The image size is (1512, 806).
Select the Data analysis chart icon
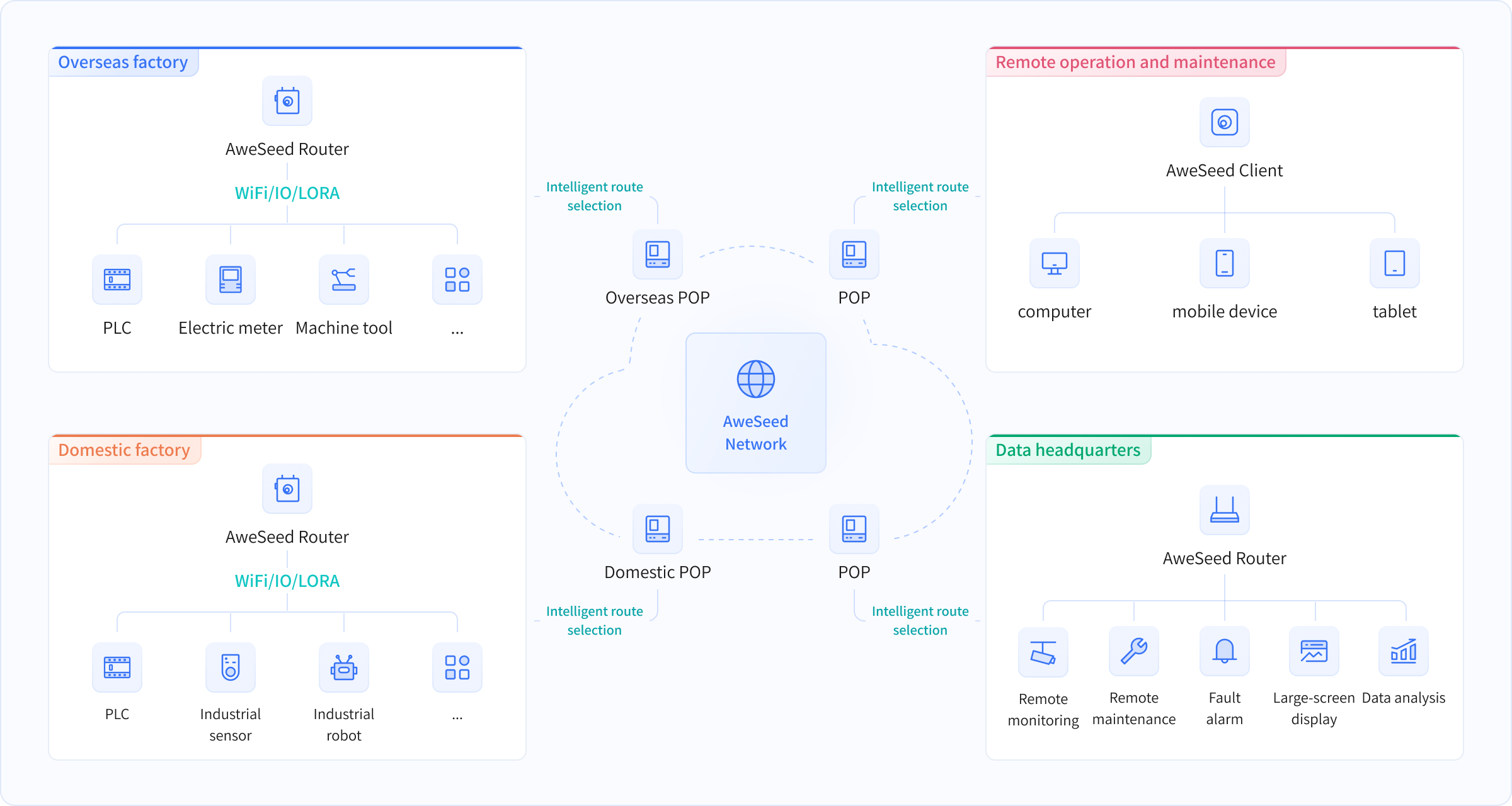pos(1404,651)
